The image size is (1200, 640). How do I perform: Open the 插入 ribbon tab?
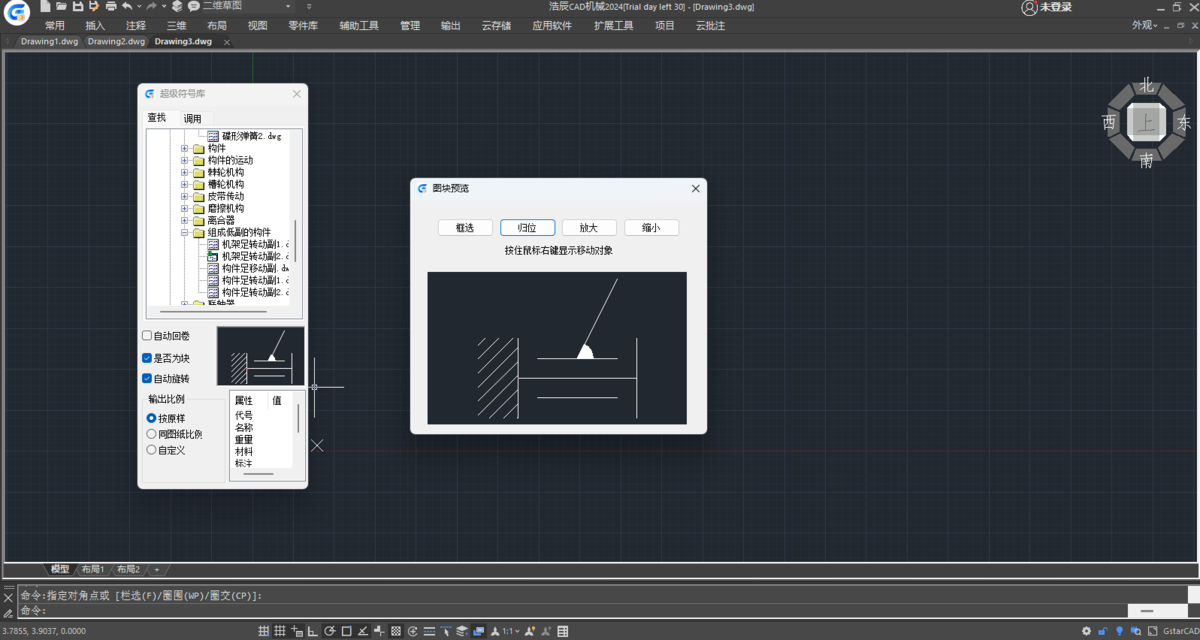[95, 25]
